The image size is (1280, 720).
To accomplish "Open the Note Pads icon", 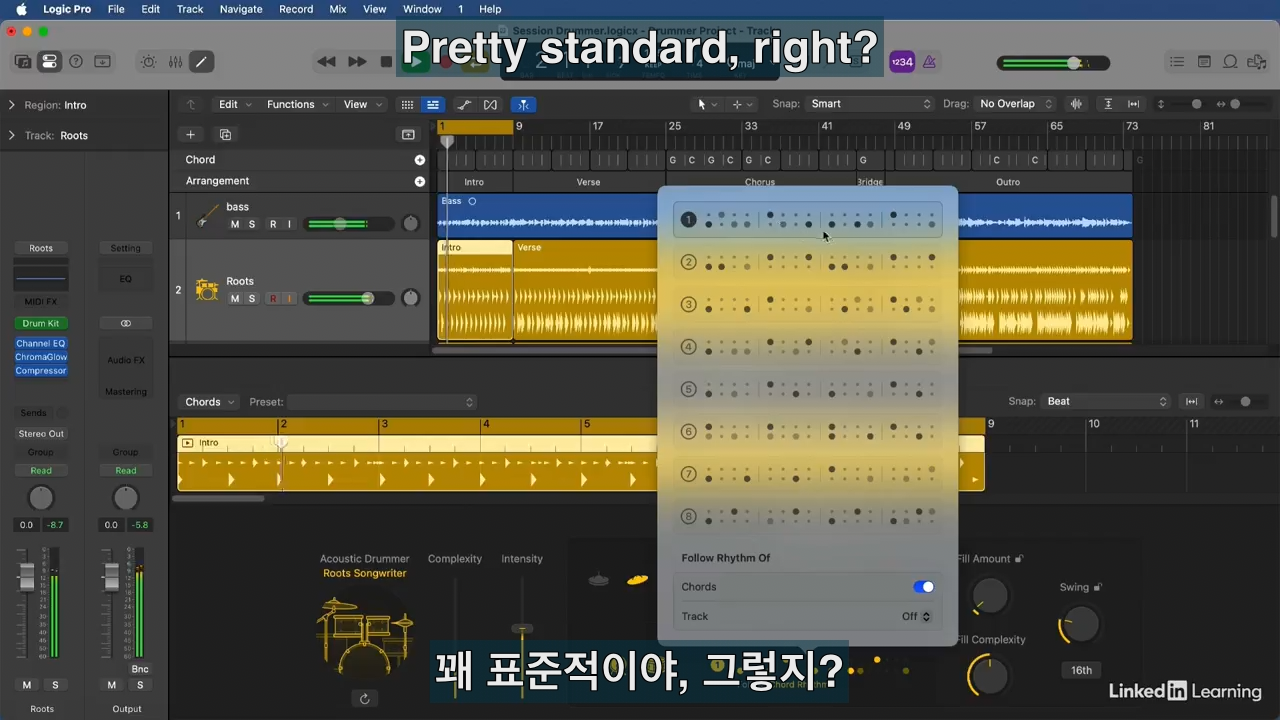I will tap(1204, 62).
